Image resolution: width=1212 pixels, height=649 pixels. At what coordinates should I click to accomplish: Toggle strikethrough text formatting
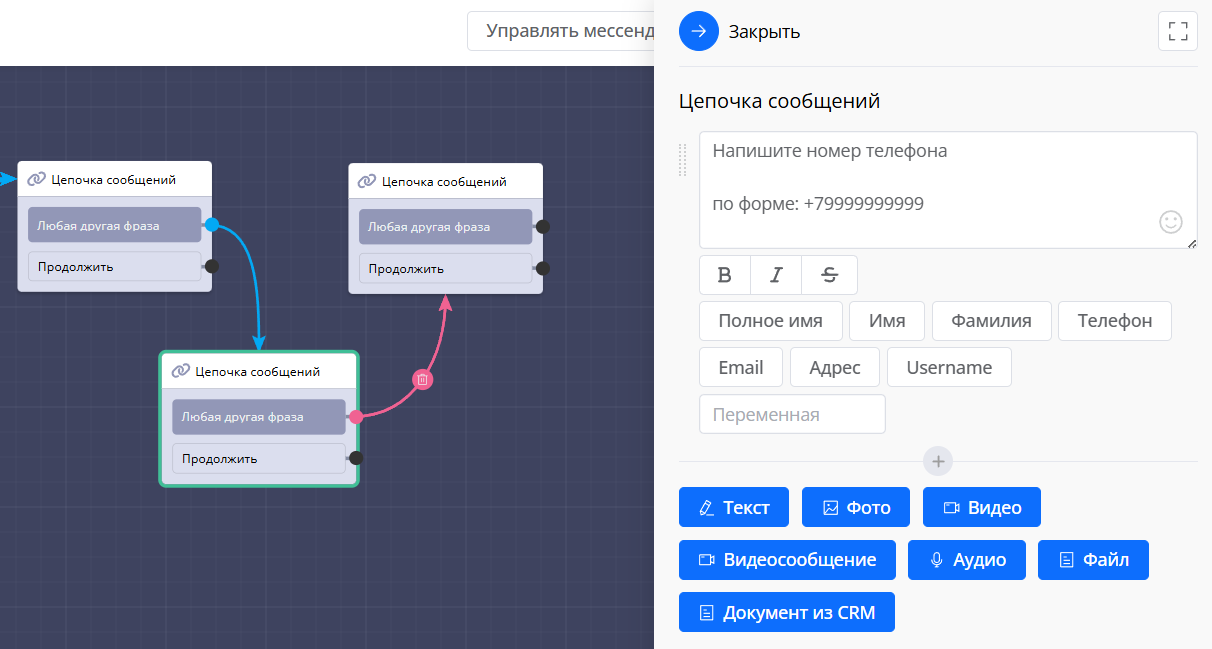click(x=829, y=275)
